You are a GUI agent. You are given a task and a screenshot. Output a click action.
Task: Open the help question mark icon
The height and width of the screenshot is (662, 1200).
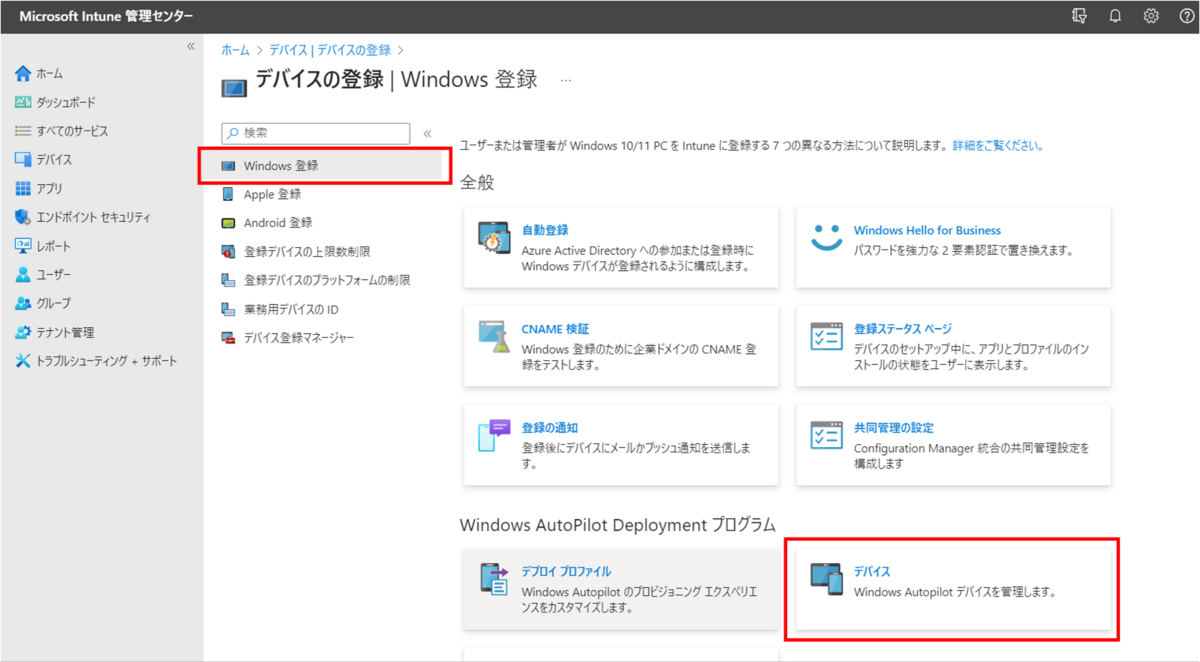pos(1186,16)
